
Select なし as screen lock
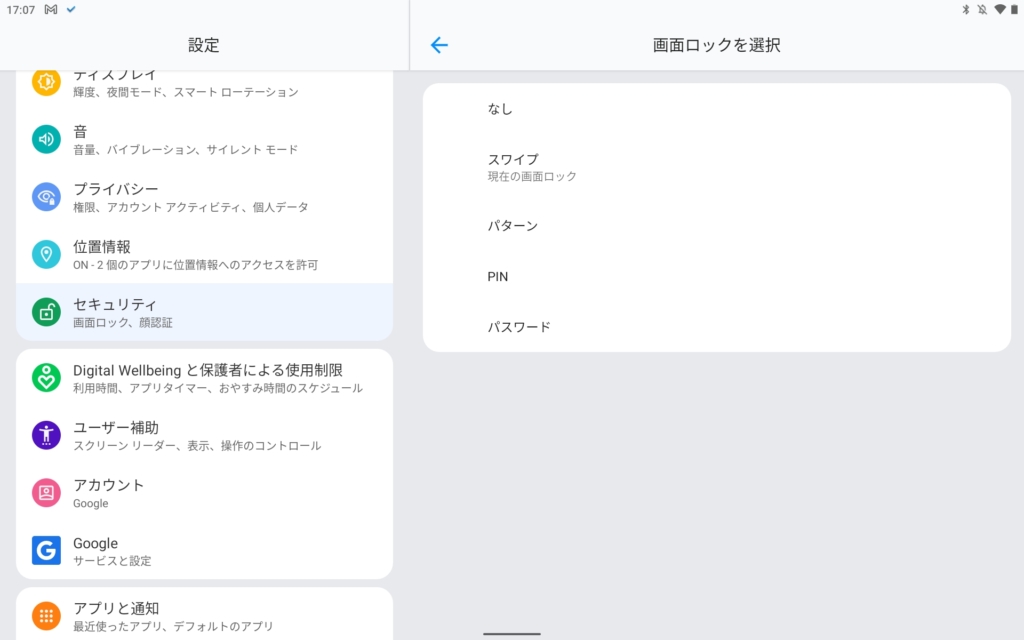[x=500, y=109]
